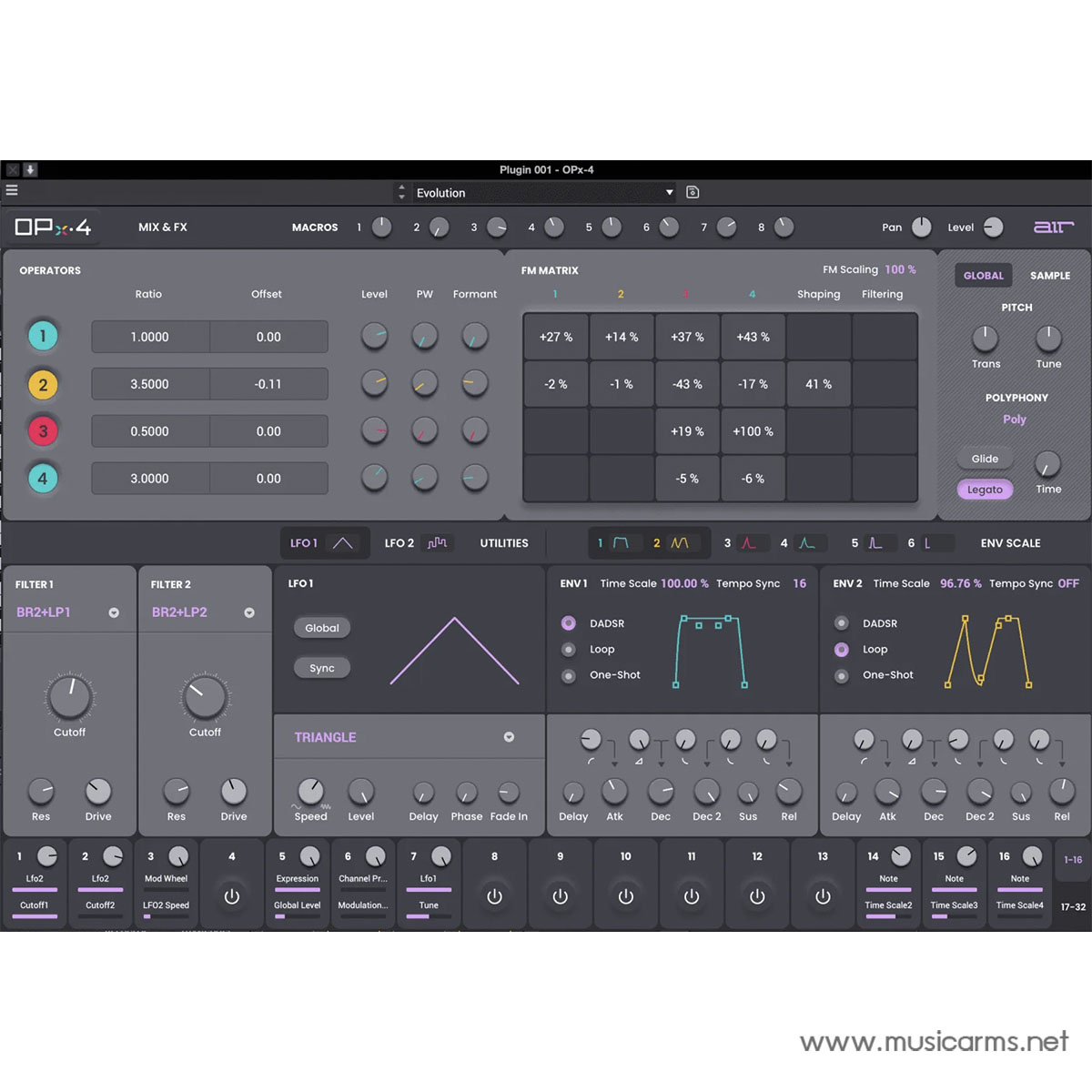
Task: Click the save preset icon
Action: [693, 192]
